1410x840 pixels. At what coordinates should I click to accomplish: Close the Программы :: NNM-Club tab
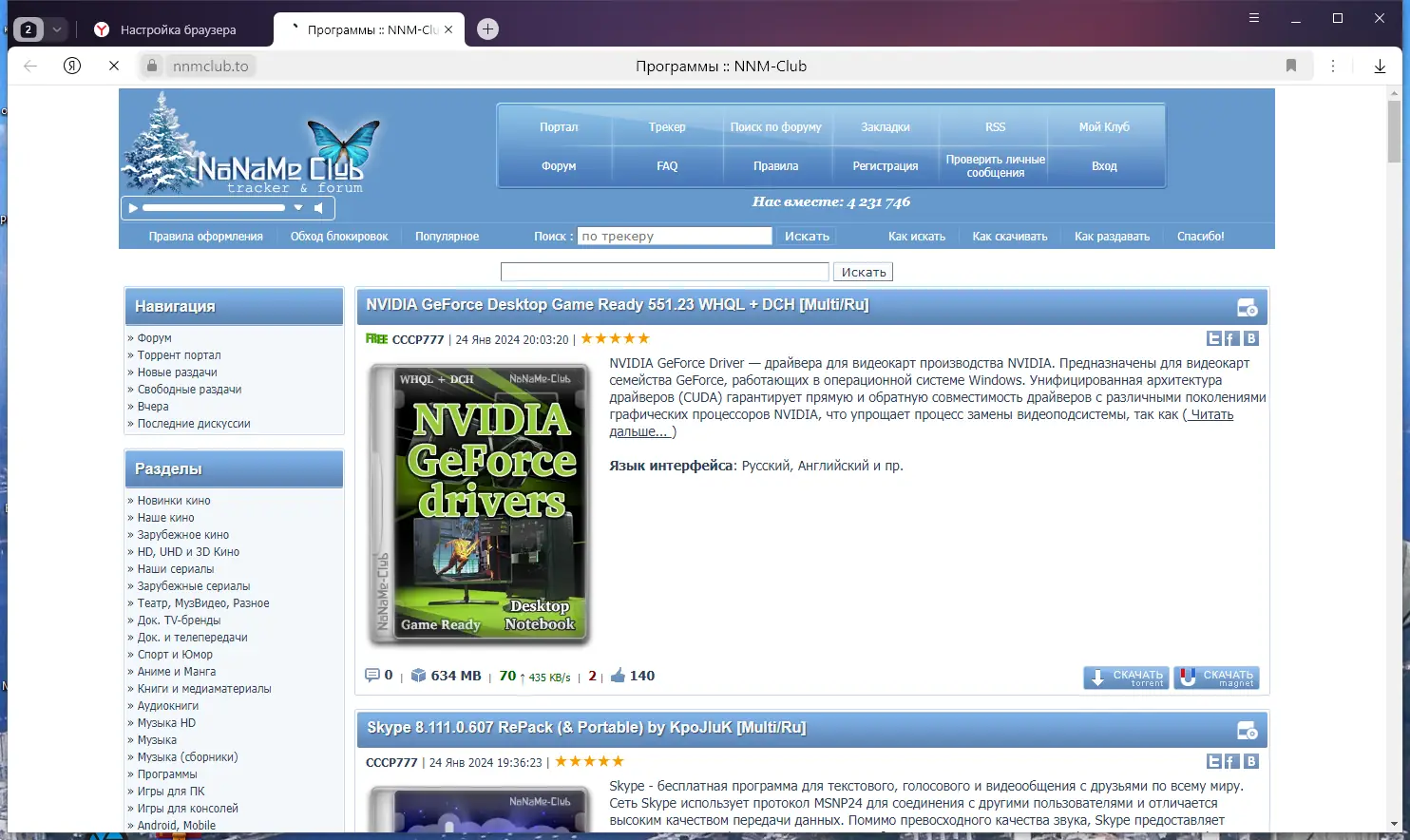(x=448, y=29)
